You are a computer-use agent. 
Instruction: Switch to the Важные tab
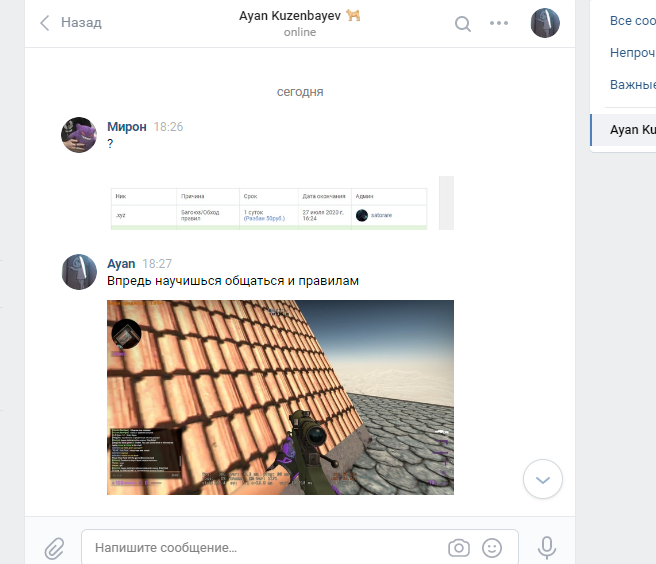click(632, 85)
